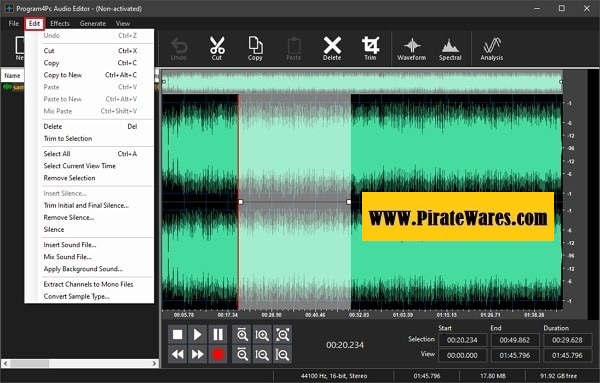The image size is (600, 383).
Task: Click the bottom-row middle zoom icon
Action: click(262, 355)
